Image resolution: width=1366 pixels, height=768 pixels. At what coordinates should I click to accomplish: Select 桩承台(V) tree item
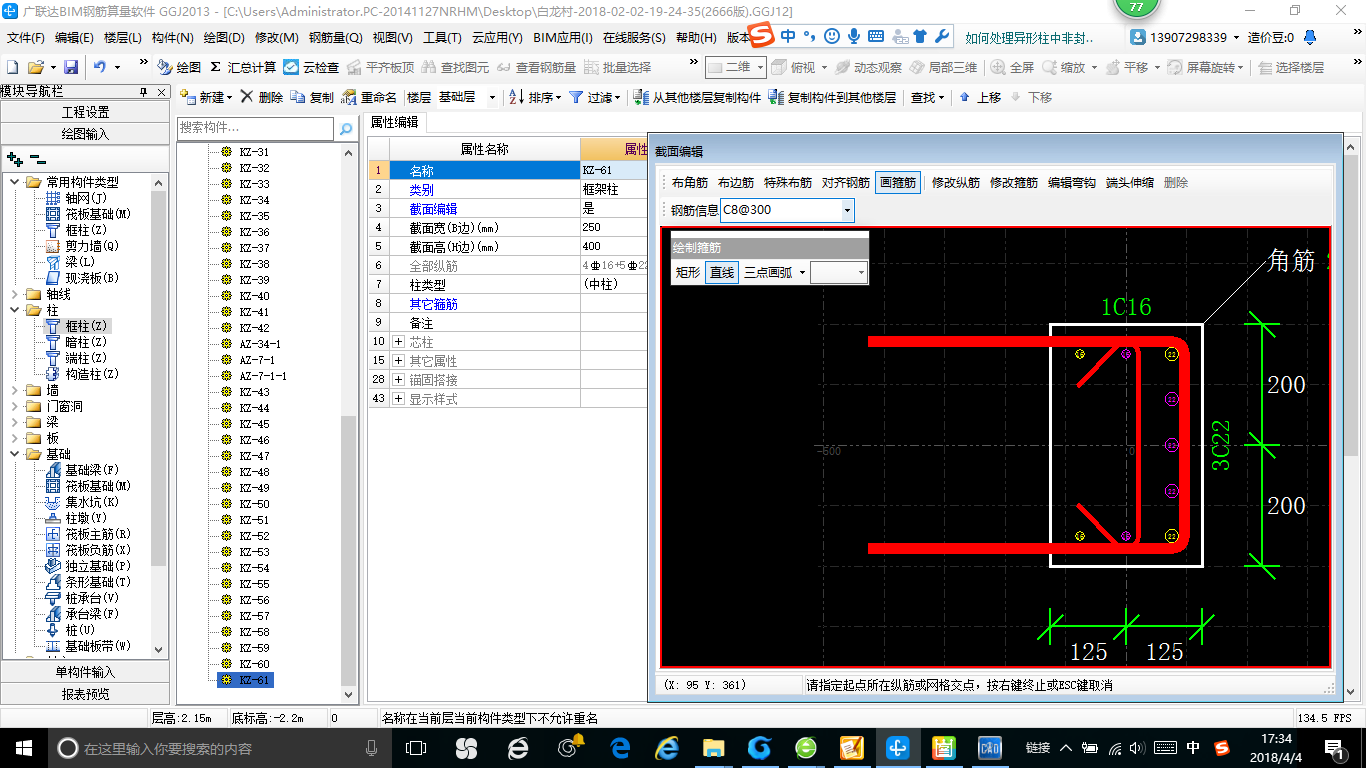[x=82, y=598]
